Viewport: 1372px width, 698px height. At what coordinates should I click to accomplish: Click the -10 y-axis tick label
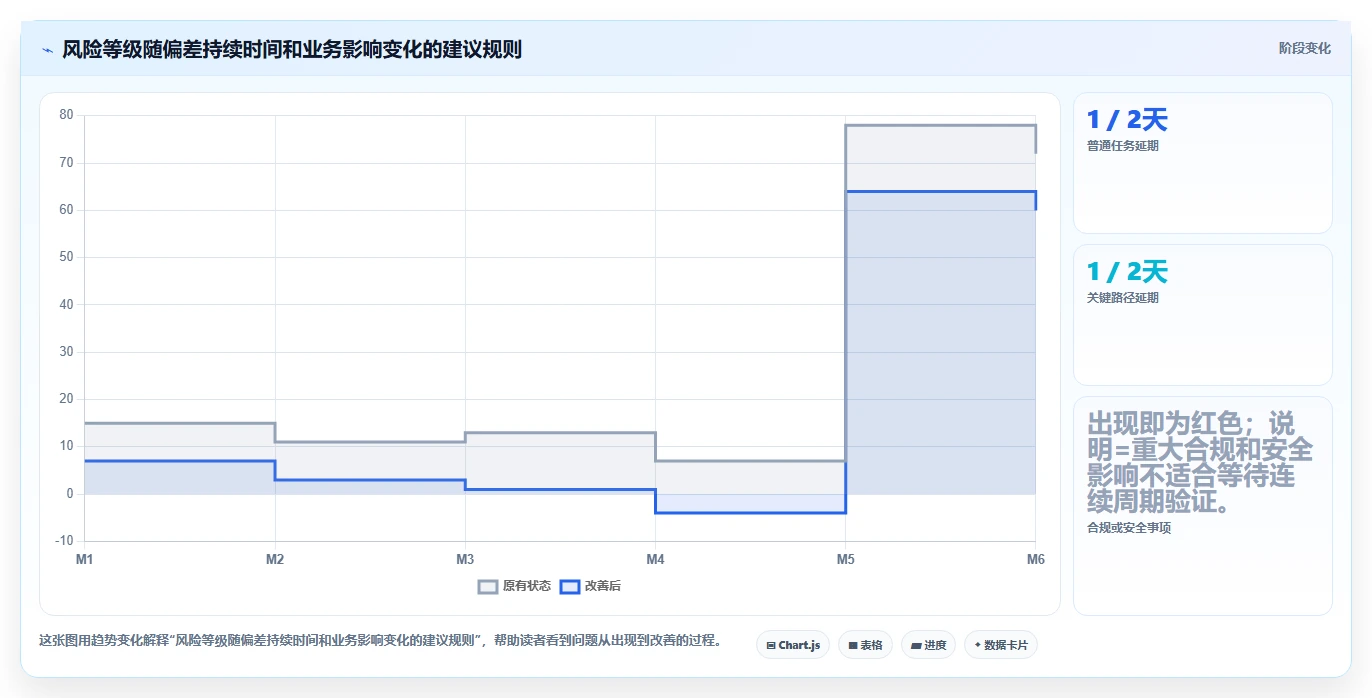point(64,541)
